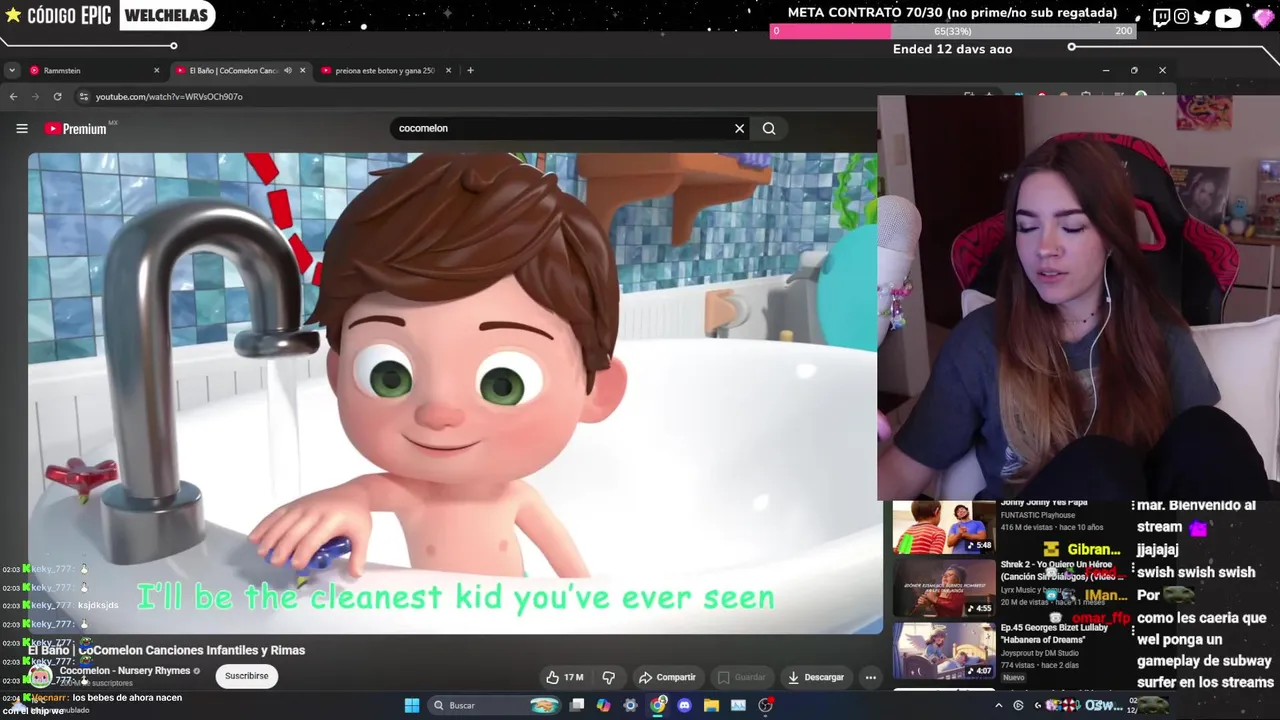Go to YouTube Premium home logo
The width and height of the screenshot is (1280, 720).
coord(77,128)
